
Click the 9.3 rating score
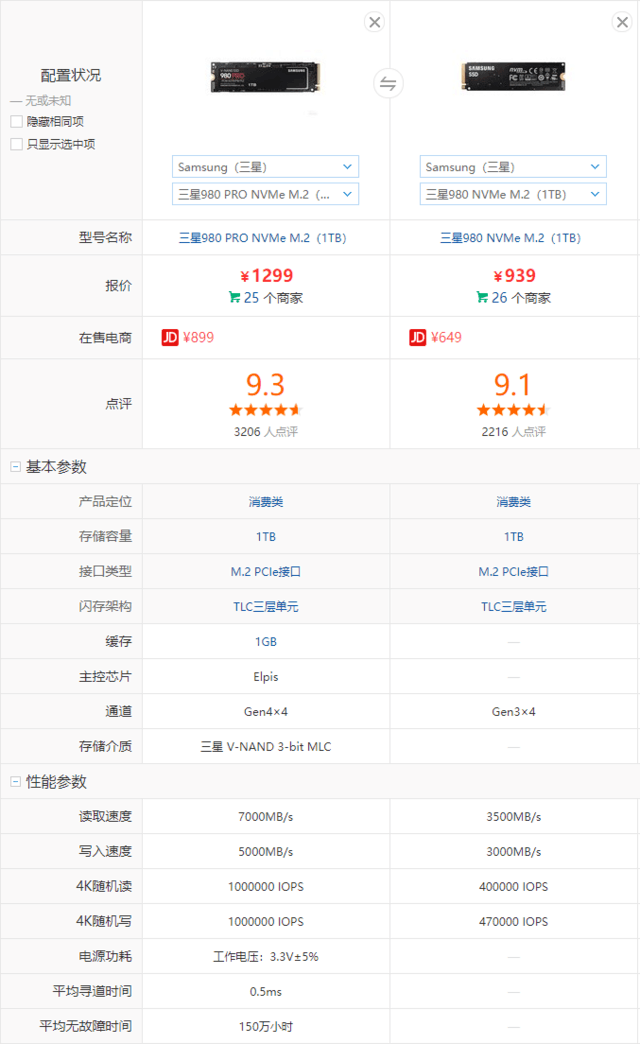265,385
